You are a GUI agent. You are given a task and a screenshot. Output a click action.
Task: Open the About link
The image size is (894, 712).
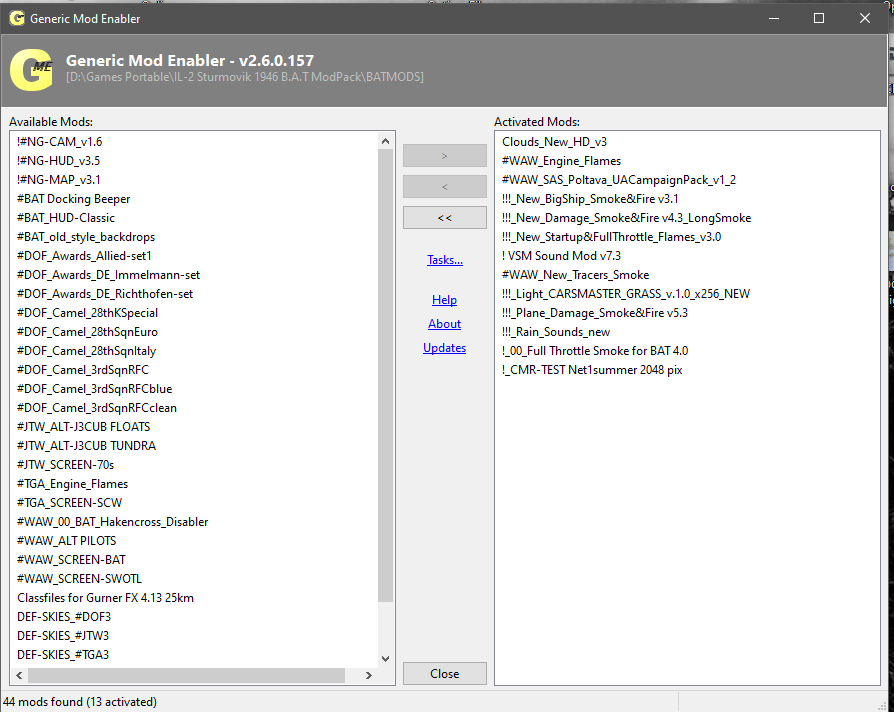(444, 324)
